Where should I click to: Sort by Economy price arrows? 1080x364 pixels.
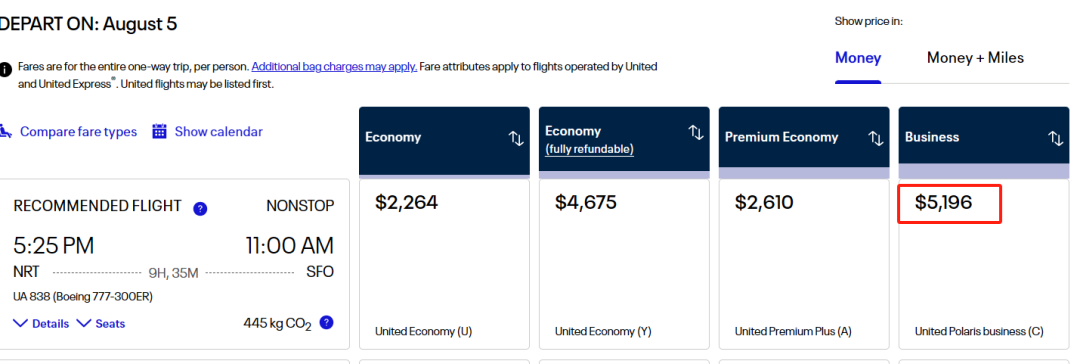516,138
